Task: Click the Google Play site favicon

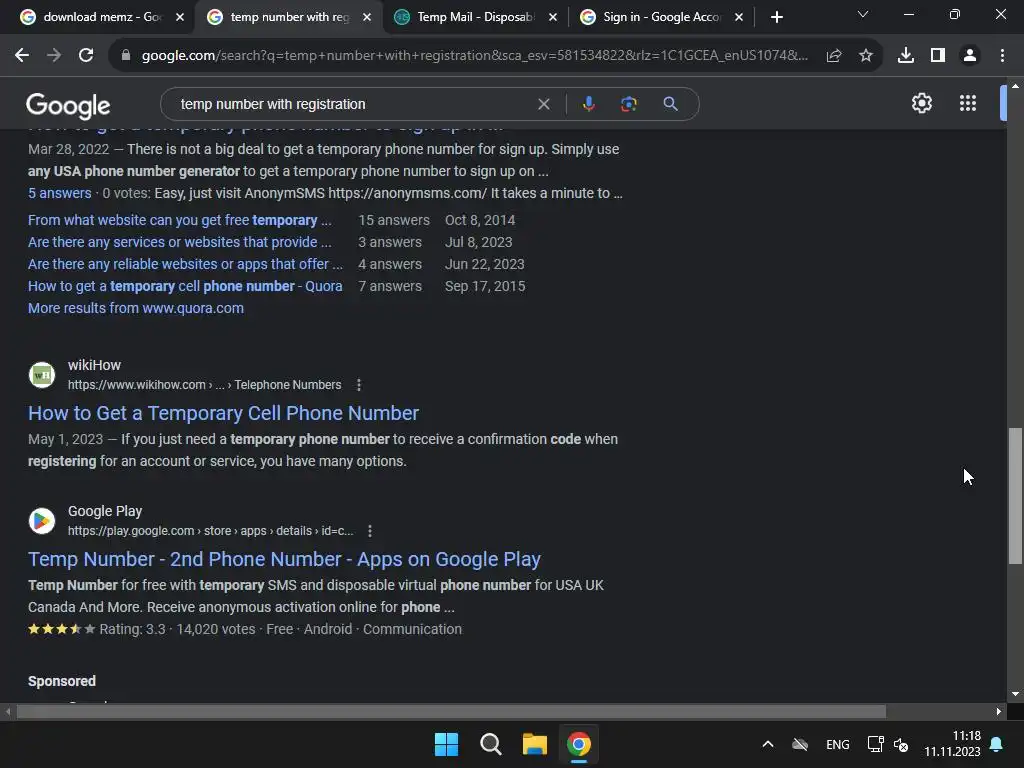Action: click(42, 521)
